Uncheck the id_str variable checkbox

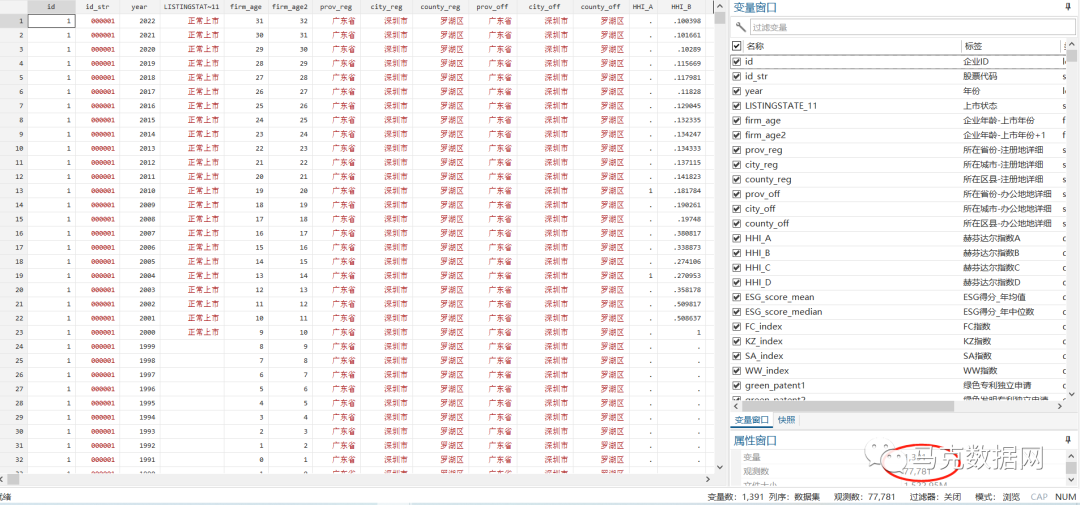(x=736, y=76)
